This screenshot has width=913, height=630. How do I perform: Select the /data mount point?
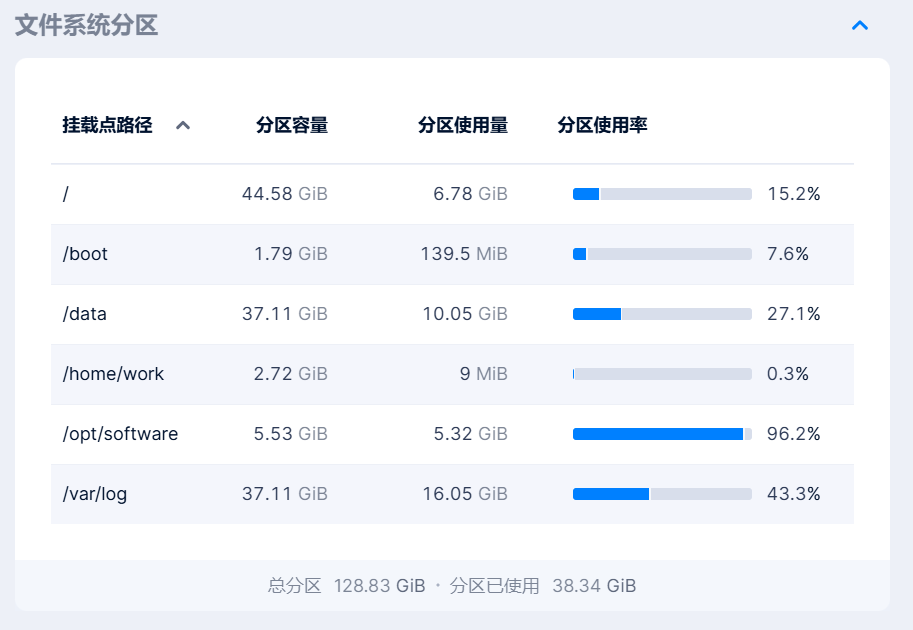point(84,314)
